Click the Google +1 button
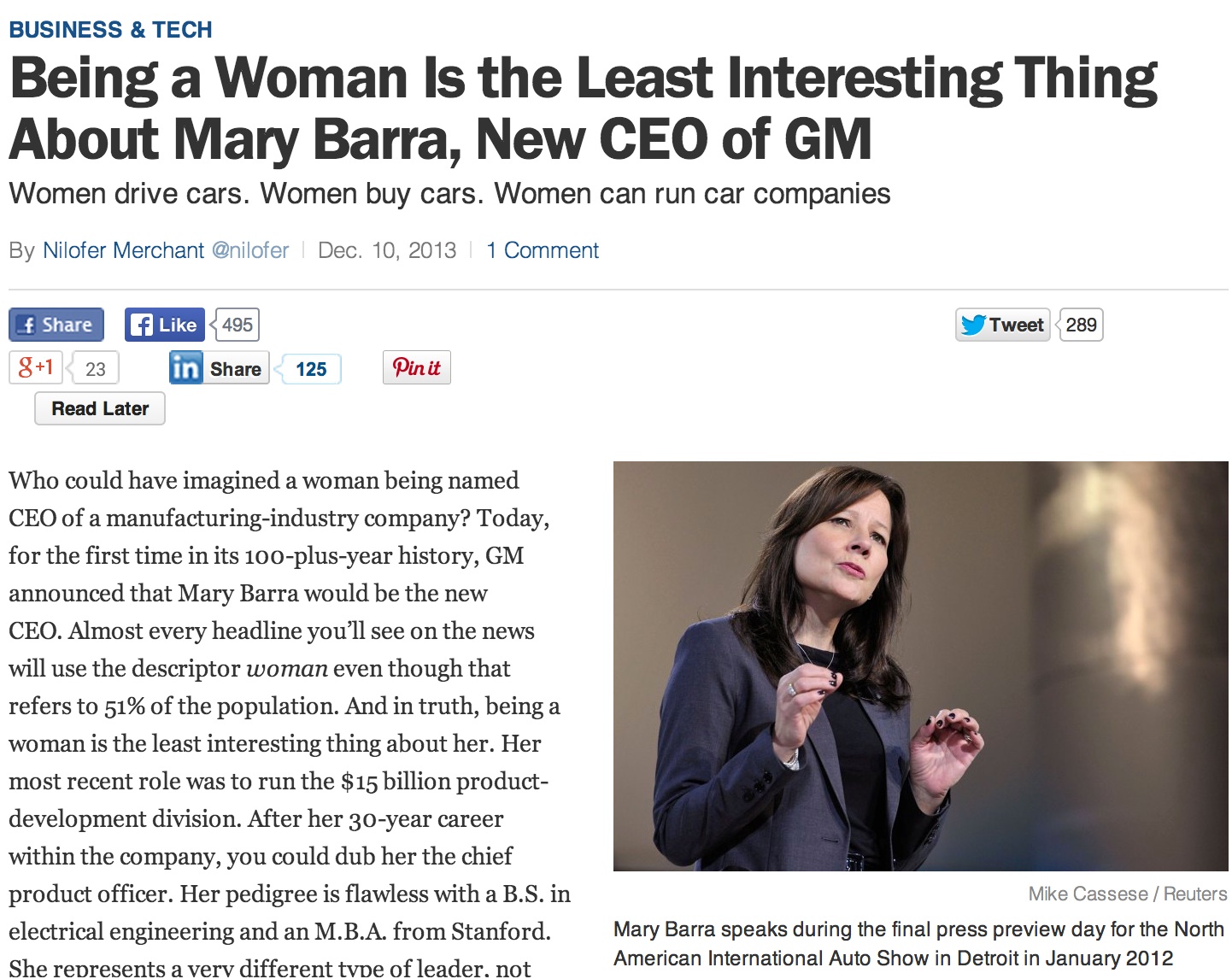This screenshot has height=979, width=1232. (x=36, y=368)
